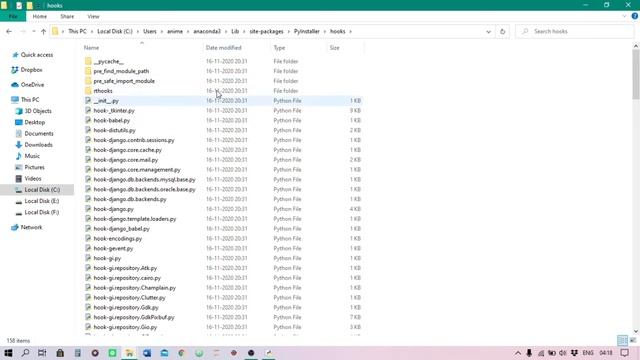Open taskbar Search
This screenshot has height=360, width=640.
coord(25,353)
